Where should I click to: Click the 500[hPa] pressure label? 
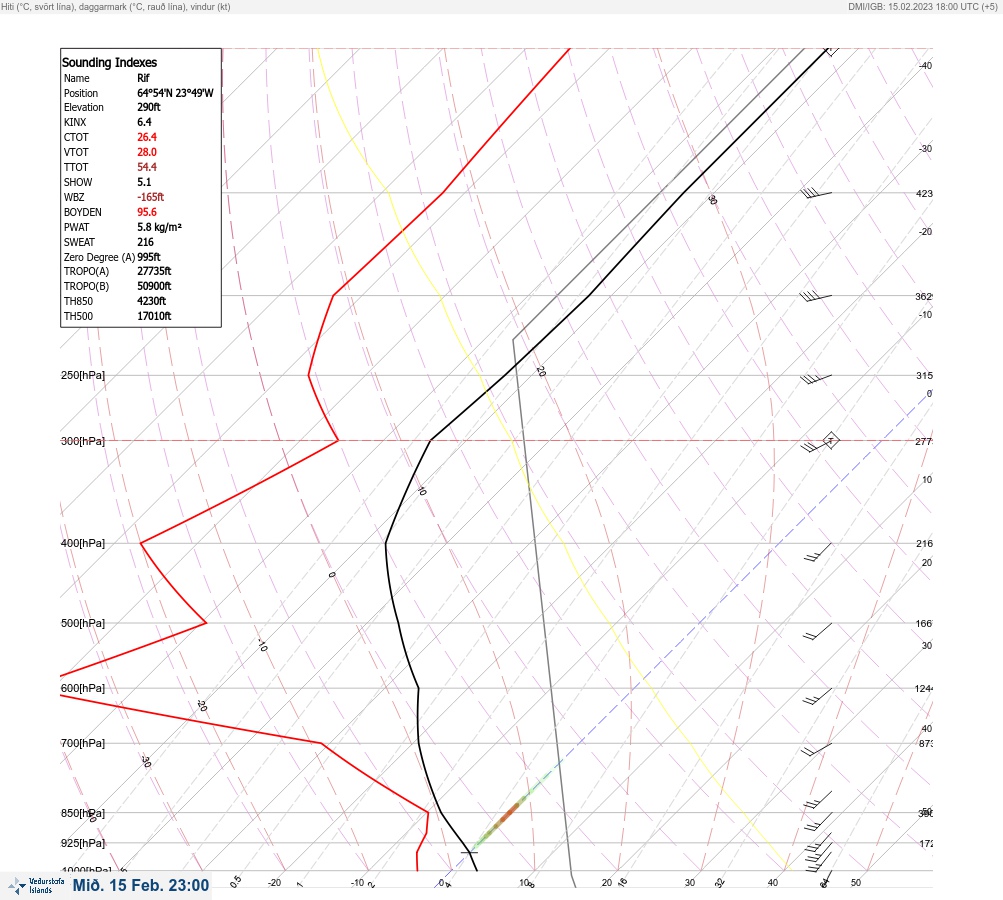(83, 623)
